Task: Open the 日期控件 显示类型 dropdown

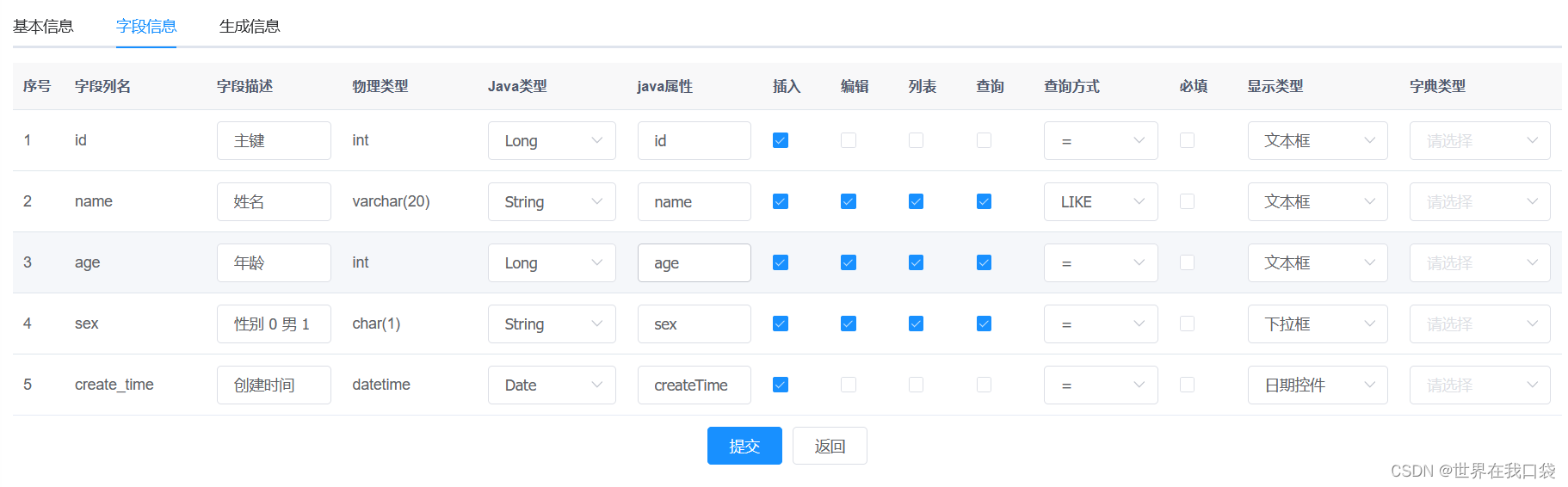Action: pyautogui.click(x=1318, y=385)
